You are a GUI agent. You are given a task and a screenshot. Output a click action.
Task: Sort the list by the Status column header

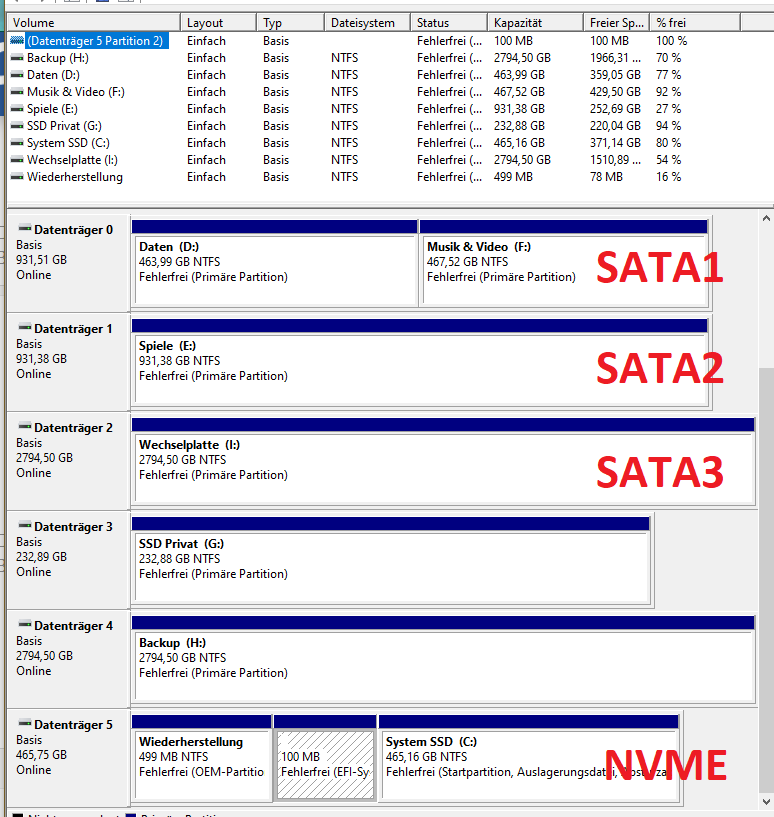[449, 23]
